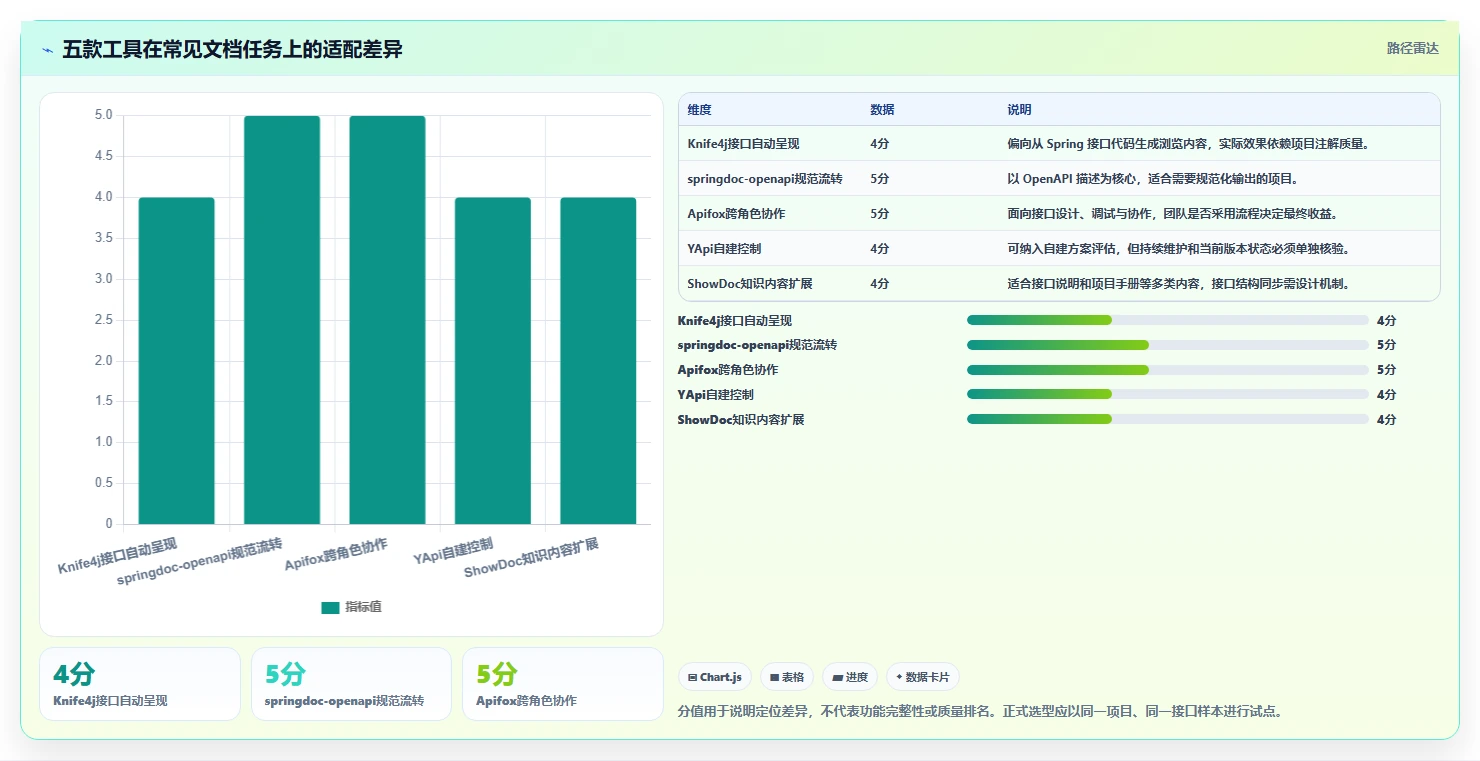
Task: Click the Apifox跨角色协作 x-axis label under the chart
Action: pos(336,554)
